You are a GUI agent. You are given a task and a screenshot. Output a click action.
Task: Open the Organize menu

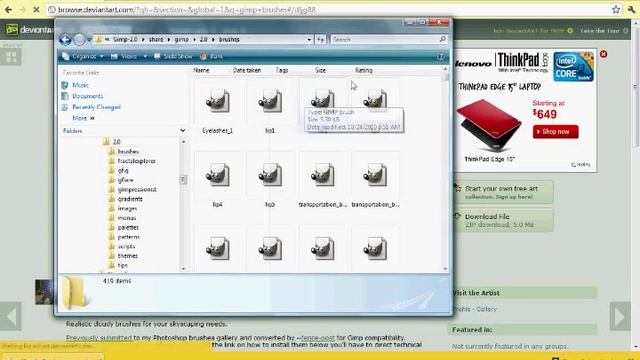click(x=83, y=56)
